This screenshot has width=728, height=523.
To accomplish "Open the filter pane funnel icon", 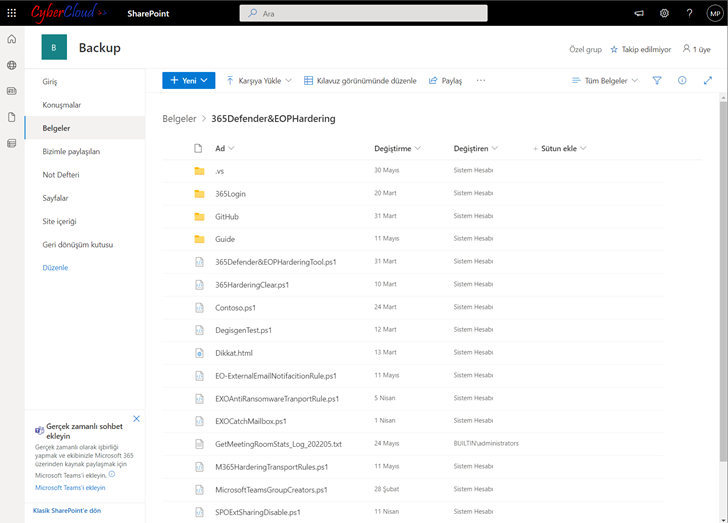I will point(656,80).
